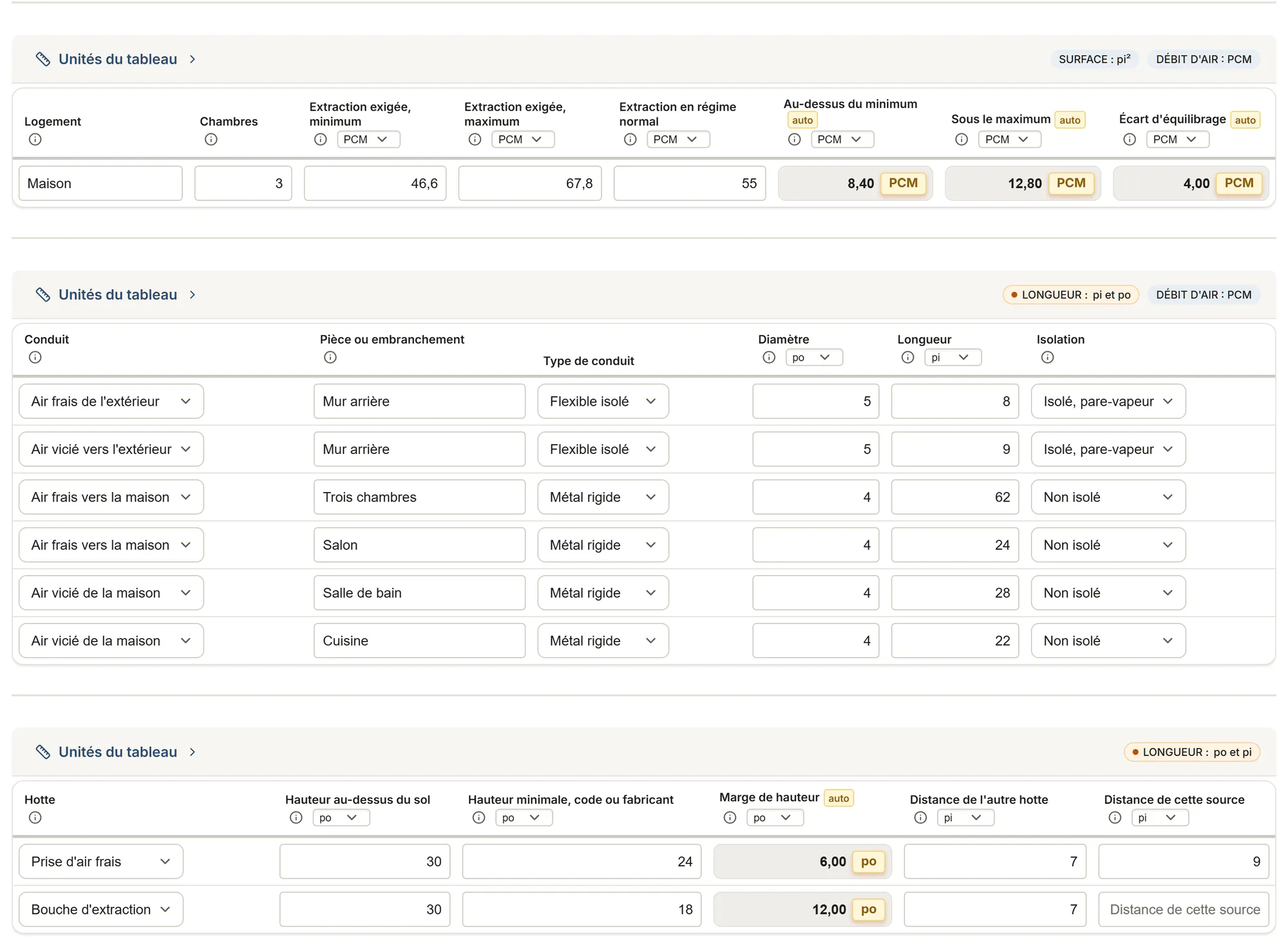Open PCM unit dropdown for Extraction exigée, minimum
This screenshot has width=1288, height=946.
[x=368, y=139]
